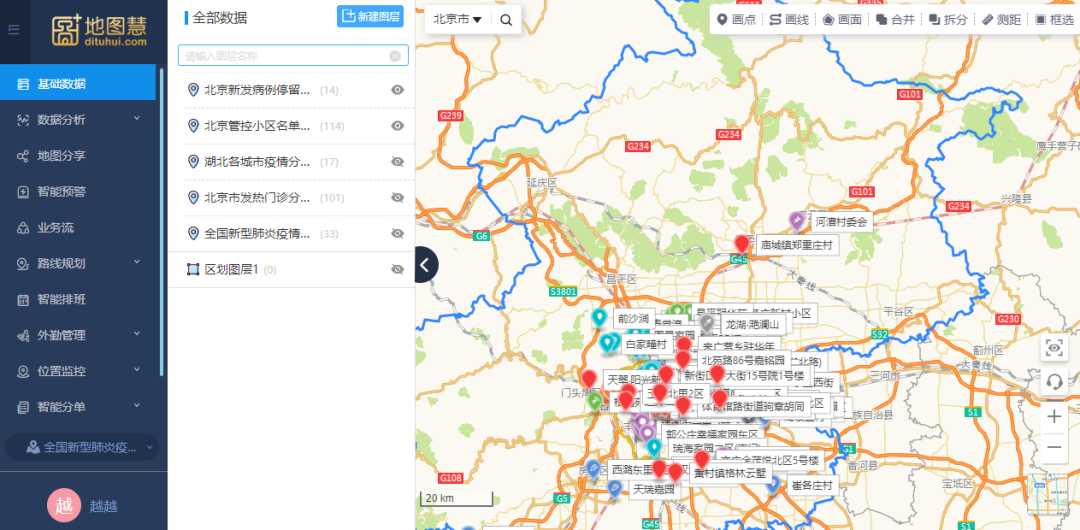Select 区划图层1 layer row
The width and height of the screenshot is (1080, 530).
[x=291, y=269]
